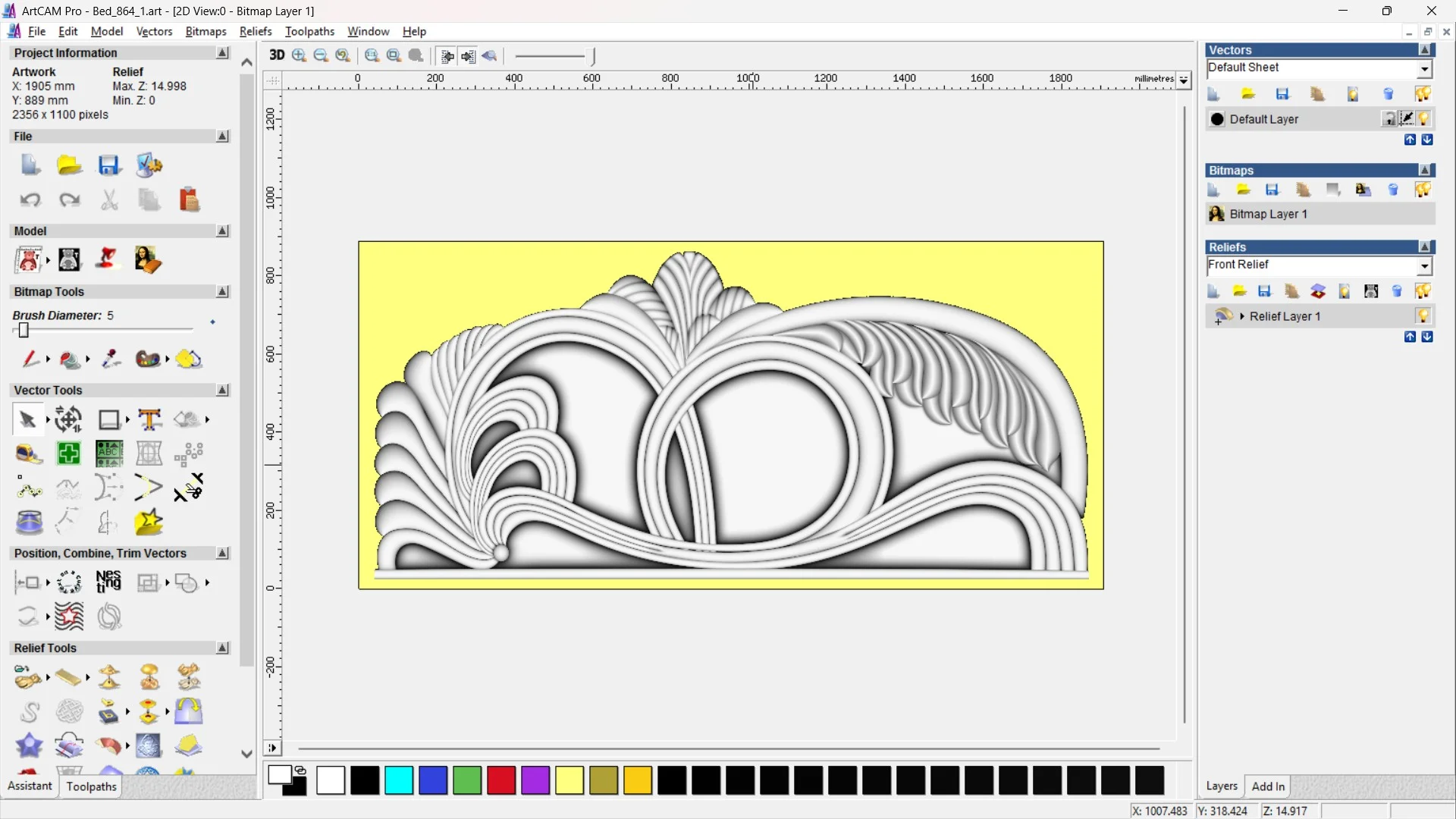
Task: Click the Undo arrow icon
Action: click(x=30, y=200)
